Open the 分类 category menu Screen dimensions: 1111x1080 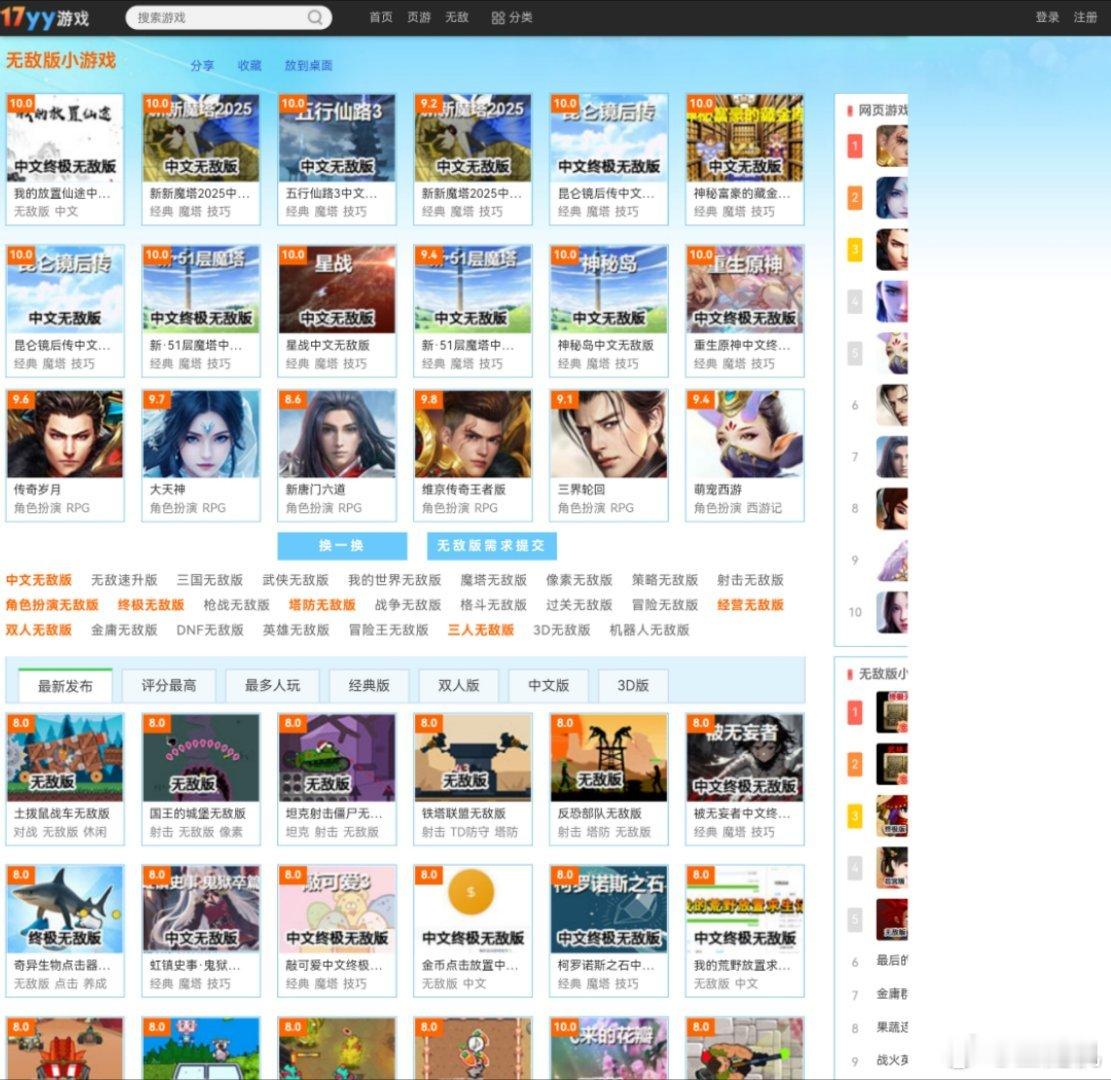pos(512,17)
